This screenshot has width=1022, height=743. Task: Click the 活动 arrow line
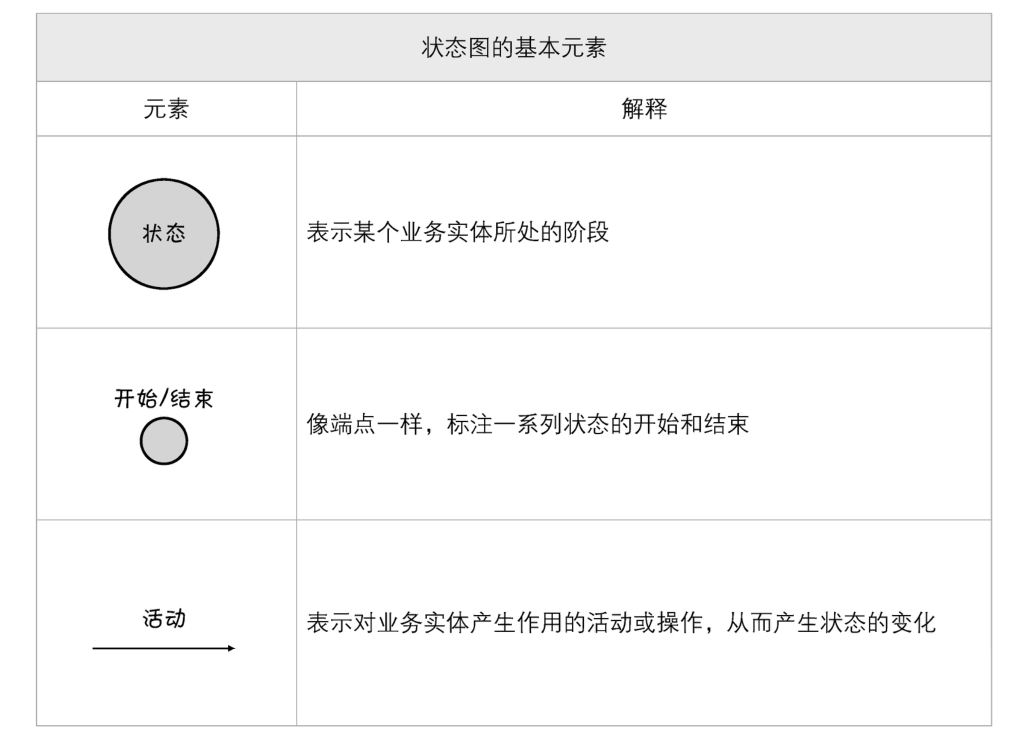pyautogui.click(x=164, y=648)
